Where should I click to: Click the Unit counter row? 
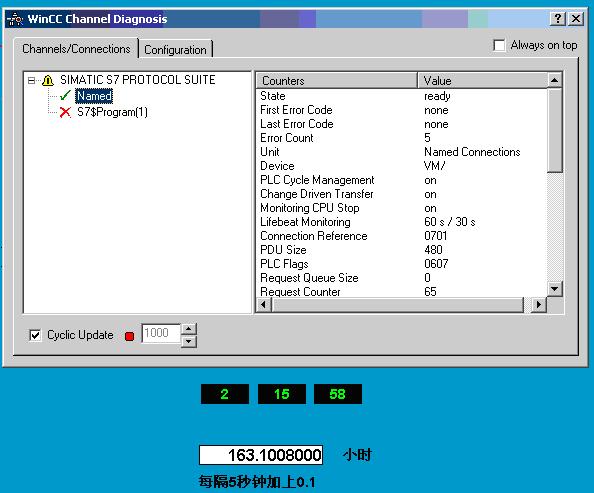click(x=402, y=152)
